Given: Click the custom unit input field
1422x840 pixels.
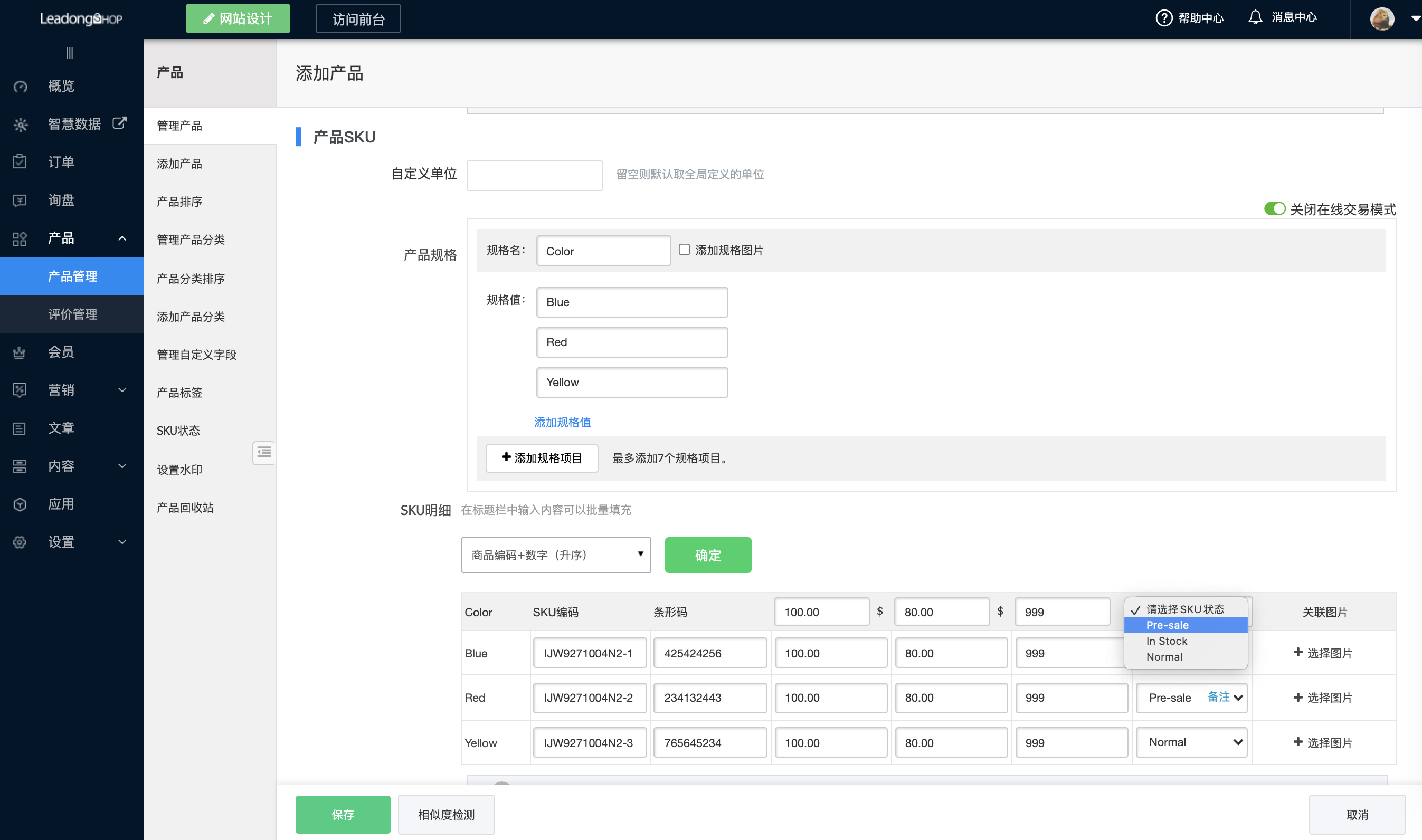Looking at the screenshot, I should point(534,175).
